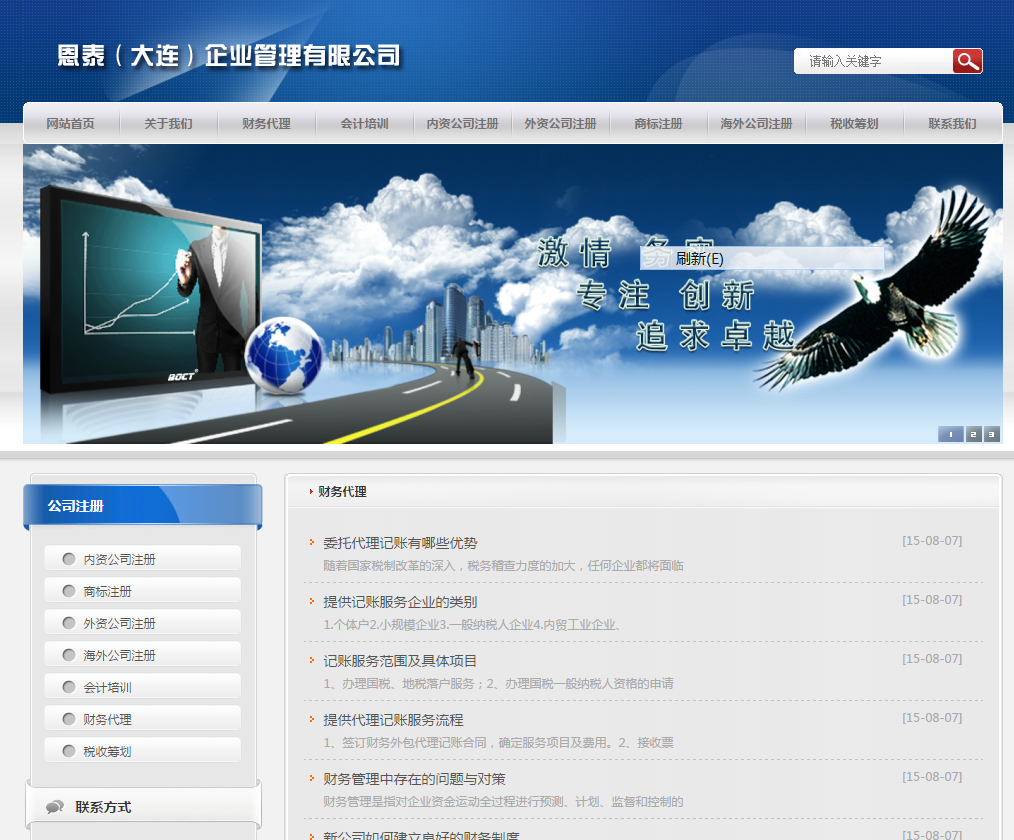Open article 提供记账服务企业的类别
1014x840 pixels.
pos(400,602)
